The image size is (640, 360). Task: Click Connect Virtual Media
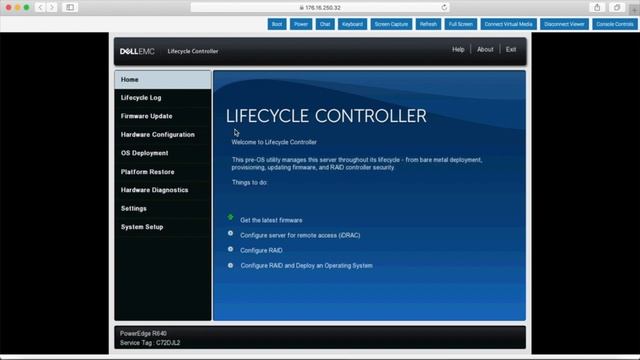(508, 24)
